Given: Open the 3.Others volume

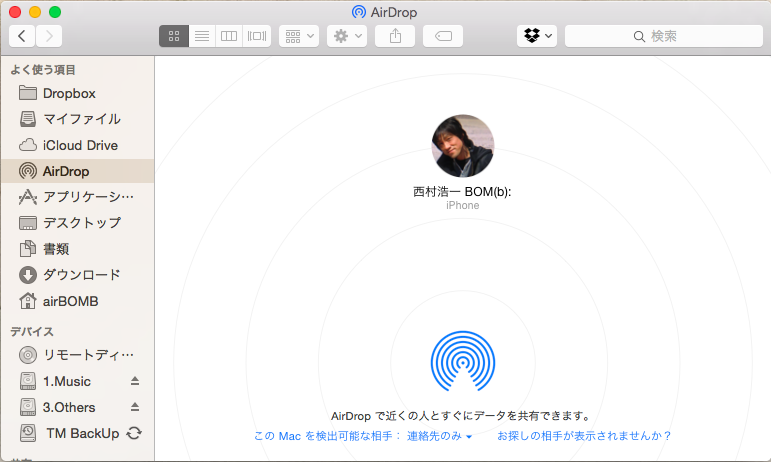Looking at the screenshot, I should coord(69,407).
